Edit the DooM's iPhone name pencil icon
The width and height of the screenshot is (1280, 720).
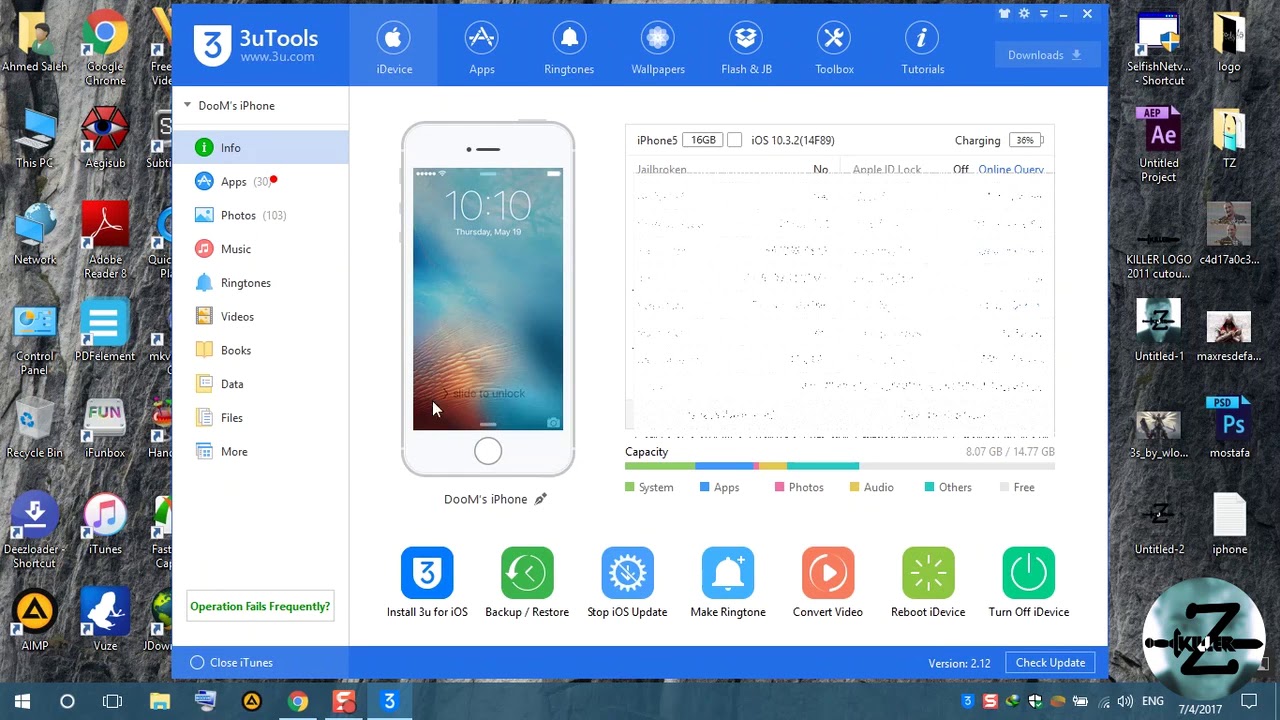[x=540, y=499]
